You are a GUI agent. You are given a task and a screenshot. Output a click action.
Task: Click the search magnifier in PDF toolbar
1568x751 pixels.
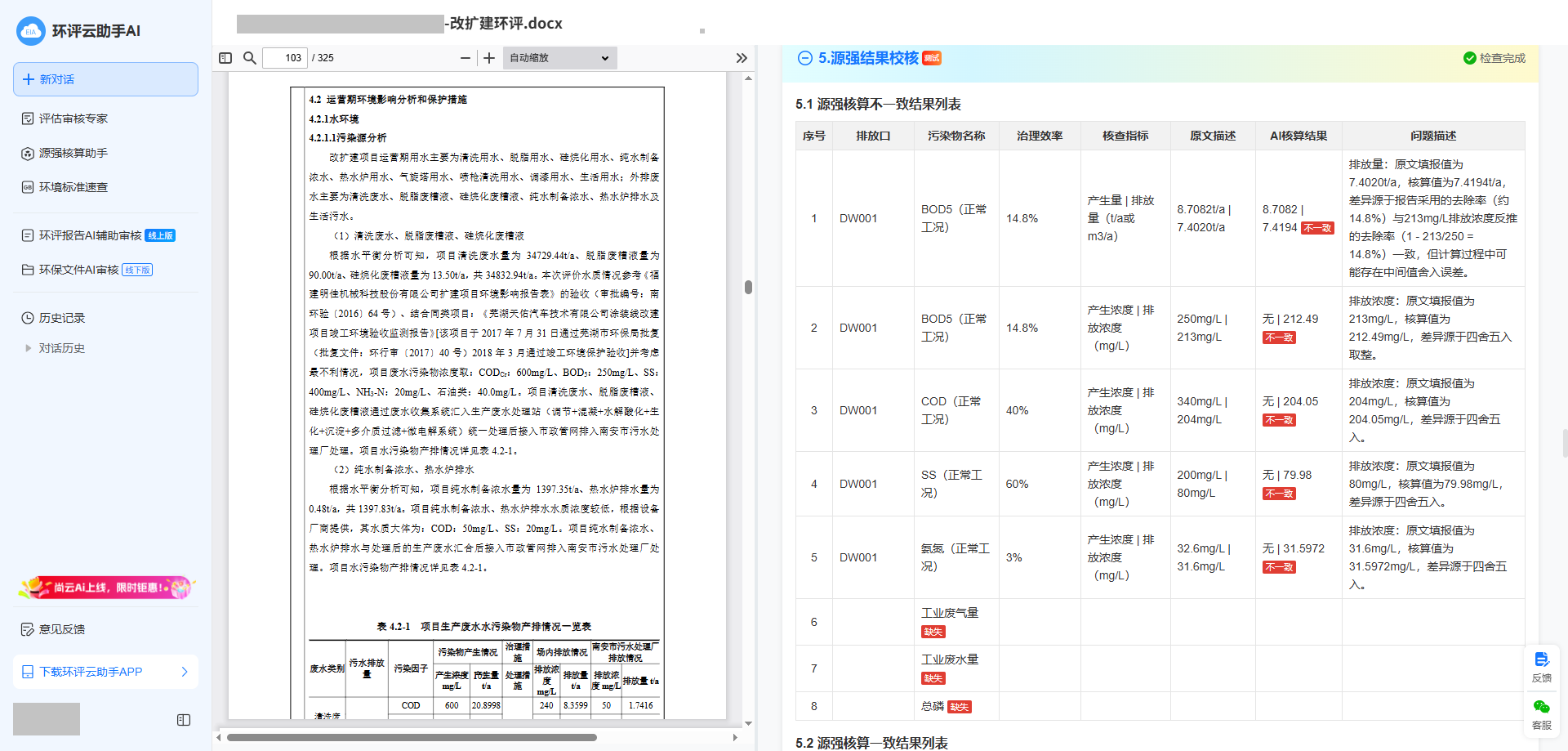250,58
